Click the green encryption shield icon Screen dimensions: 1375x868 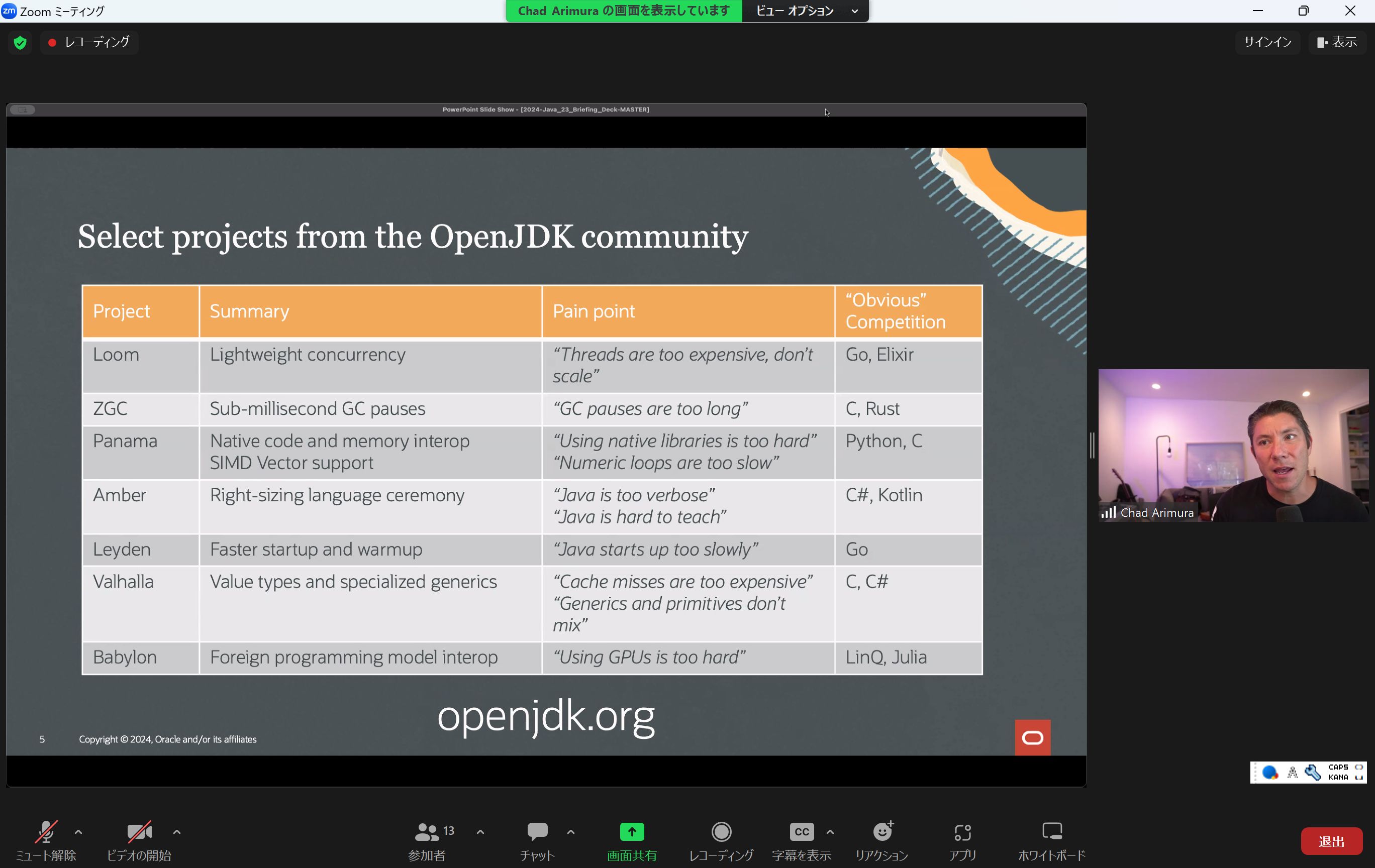coord(20,42)
